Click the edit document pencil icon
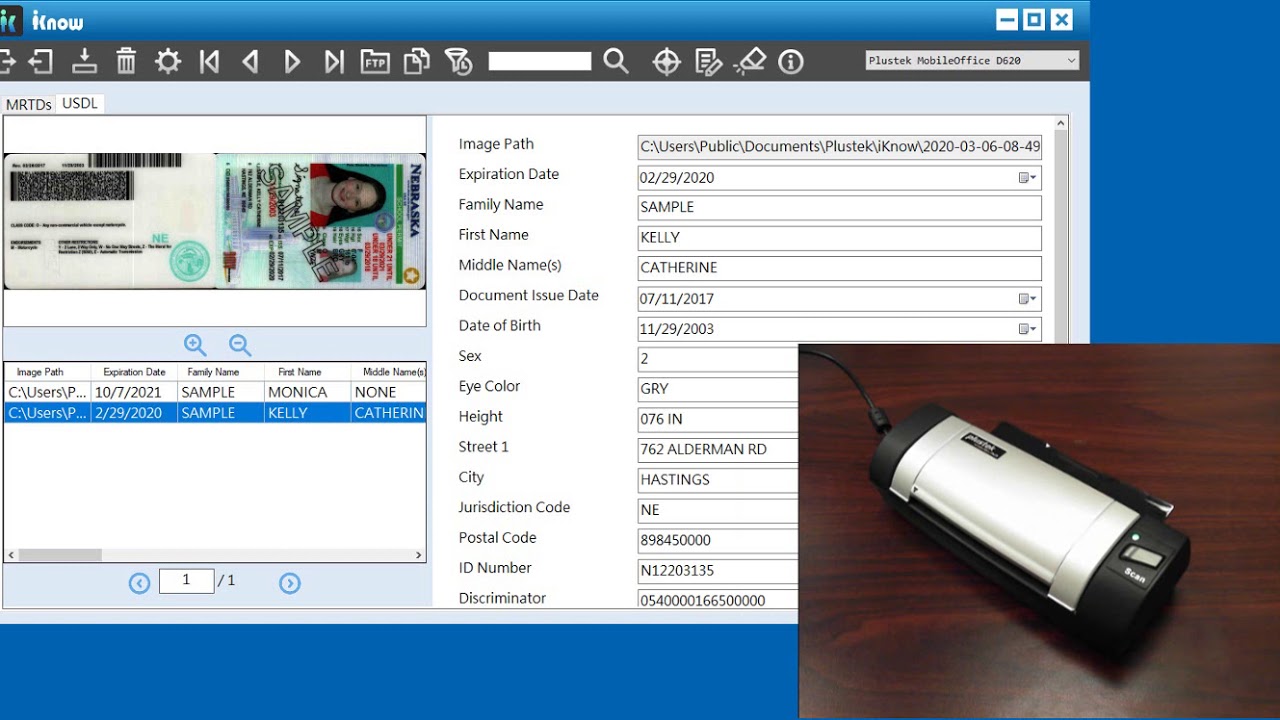Screen dimensions: 1280x720 708,62
